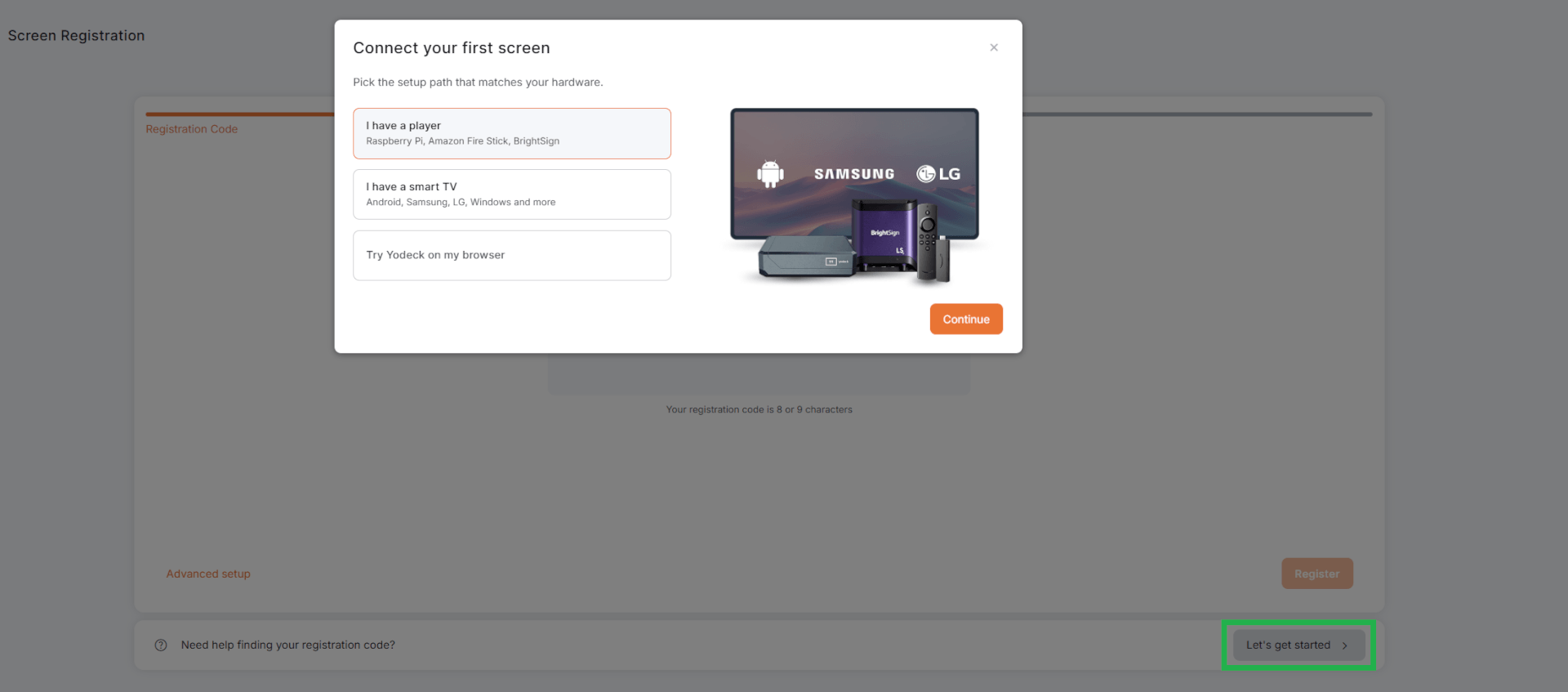
Task: Click the Register button
Action: pyautogui.click(x=1316, y=574)
